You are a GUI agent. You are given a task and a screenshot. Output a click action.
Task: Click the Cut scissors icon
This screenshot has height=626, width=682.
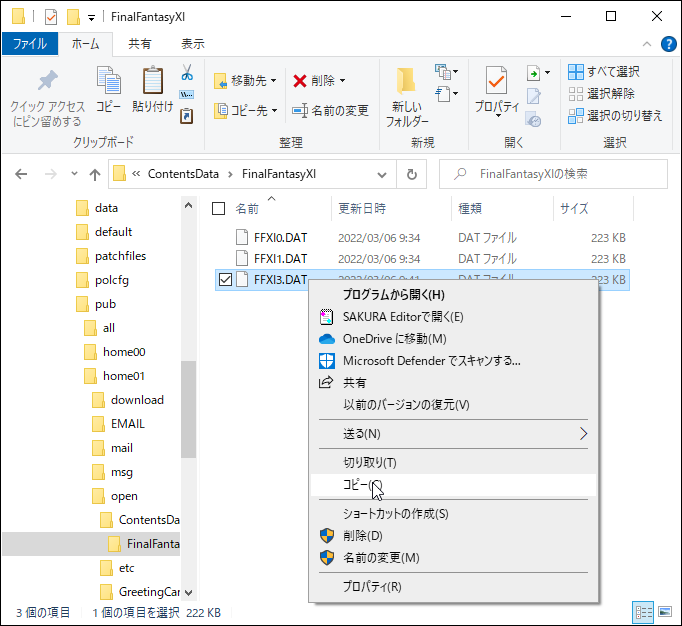point(187,72)
